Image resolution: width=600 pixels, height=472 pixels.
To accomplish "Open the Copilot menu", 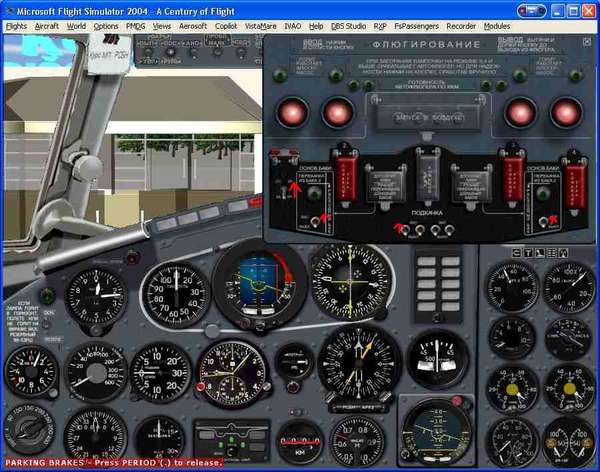I will tap(226, 26).
